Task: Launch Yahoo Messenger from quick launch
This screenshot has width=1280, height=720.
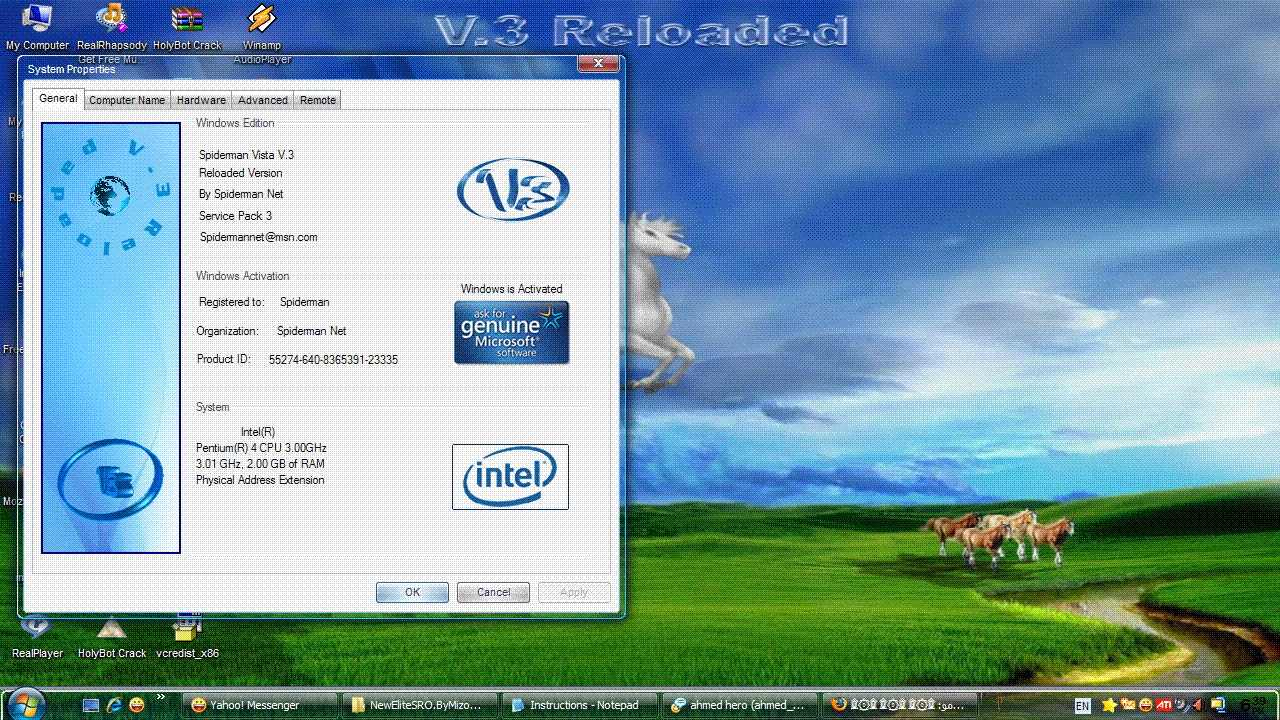Action: pos(137,705)
